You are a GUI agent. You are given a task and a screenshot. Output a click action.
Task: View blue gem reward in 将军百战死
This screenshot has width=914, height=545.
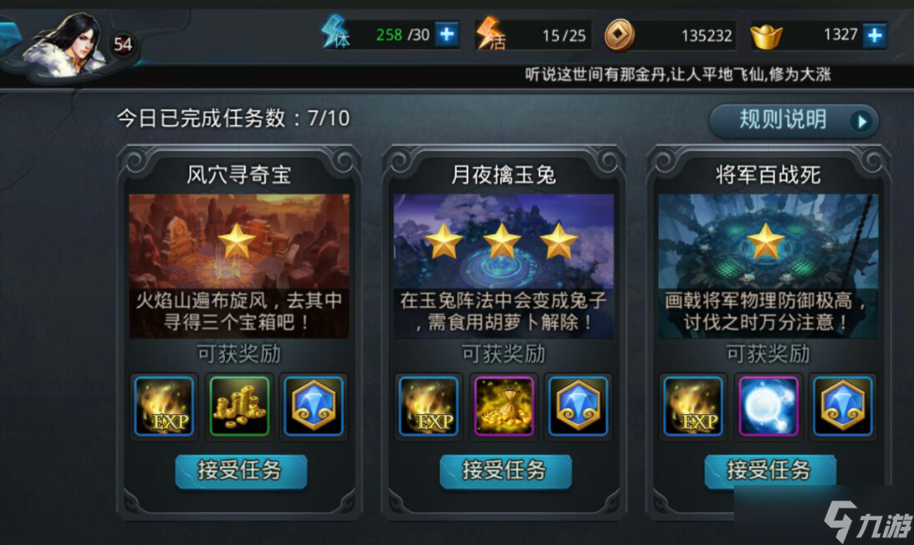[842, 406]
